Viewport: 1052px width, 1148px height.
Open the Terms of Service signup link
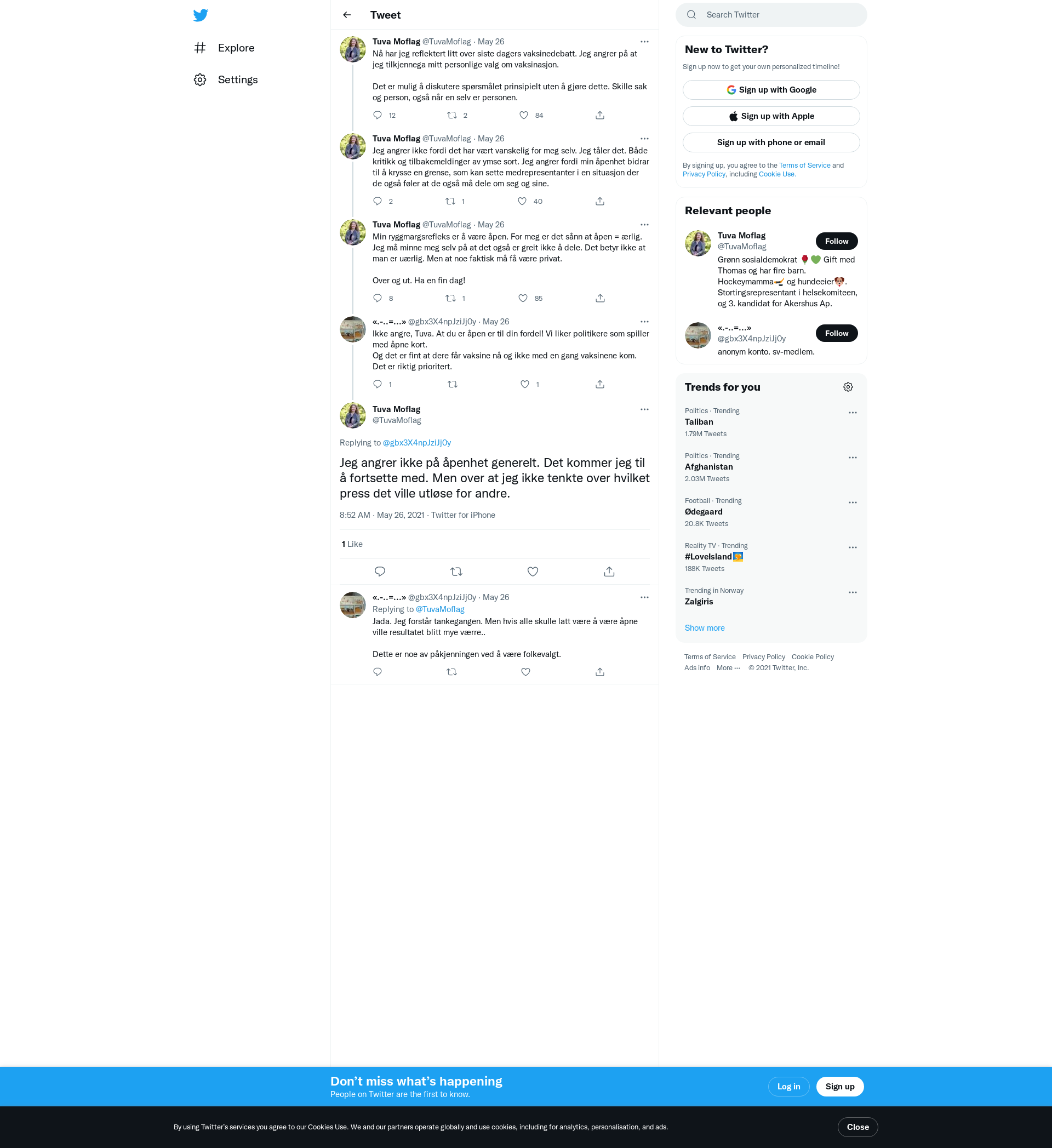pyautogui.click(x=804, y=165)
